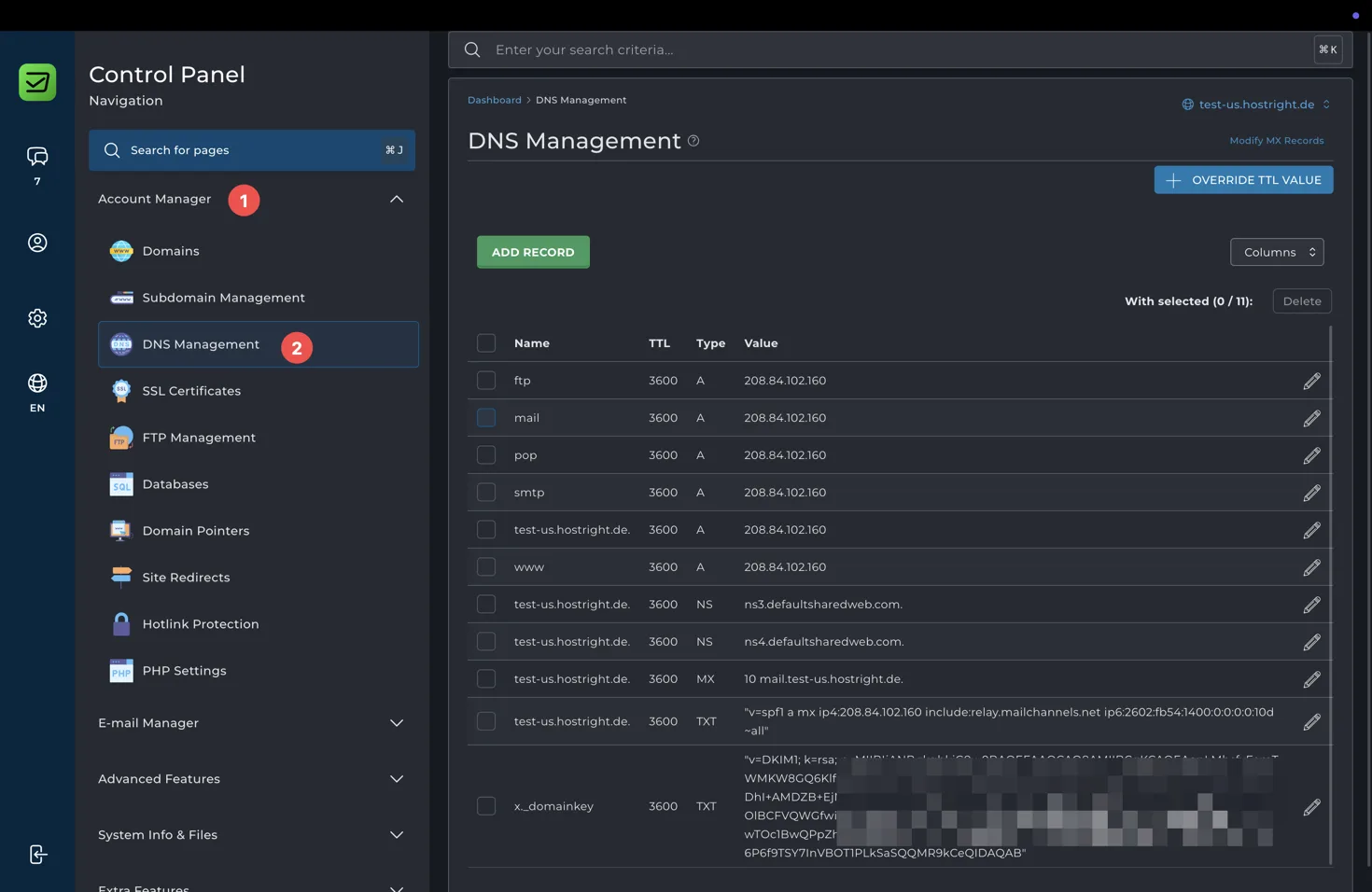Click the Site Redirects signpost icon
The image size is (1372, 892).
pyautogui.click(x=121, y=578)
